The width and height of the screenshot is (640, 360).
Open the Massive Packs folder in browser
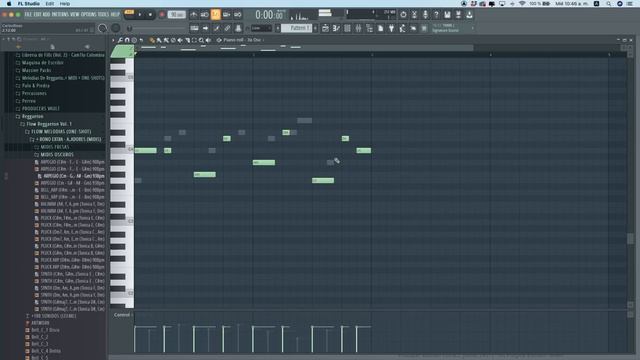pyautogui.click(x=36, y=70)
